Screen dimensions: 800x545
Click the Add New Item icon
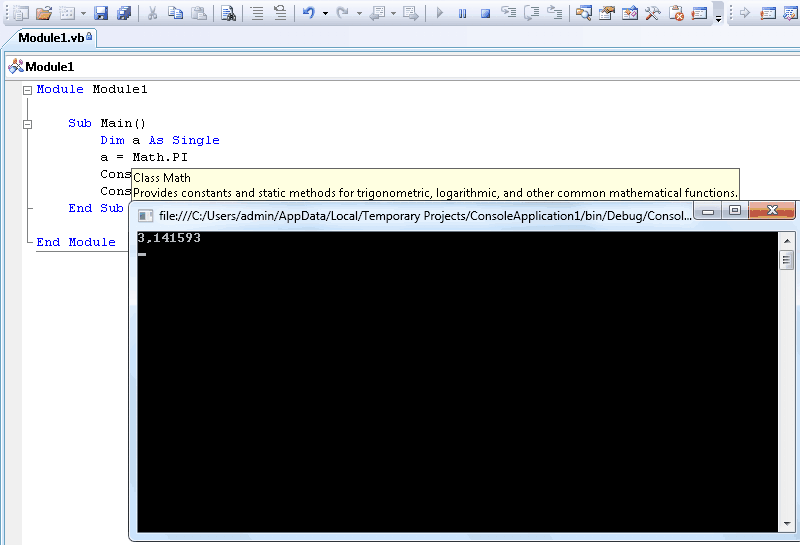[x=67, y=13]
